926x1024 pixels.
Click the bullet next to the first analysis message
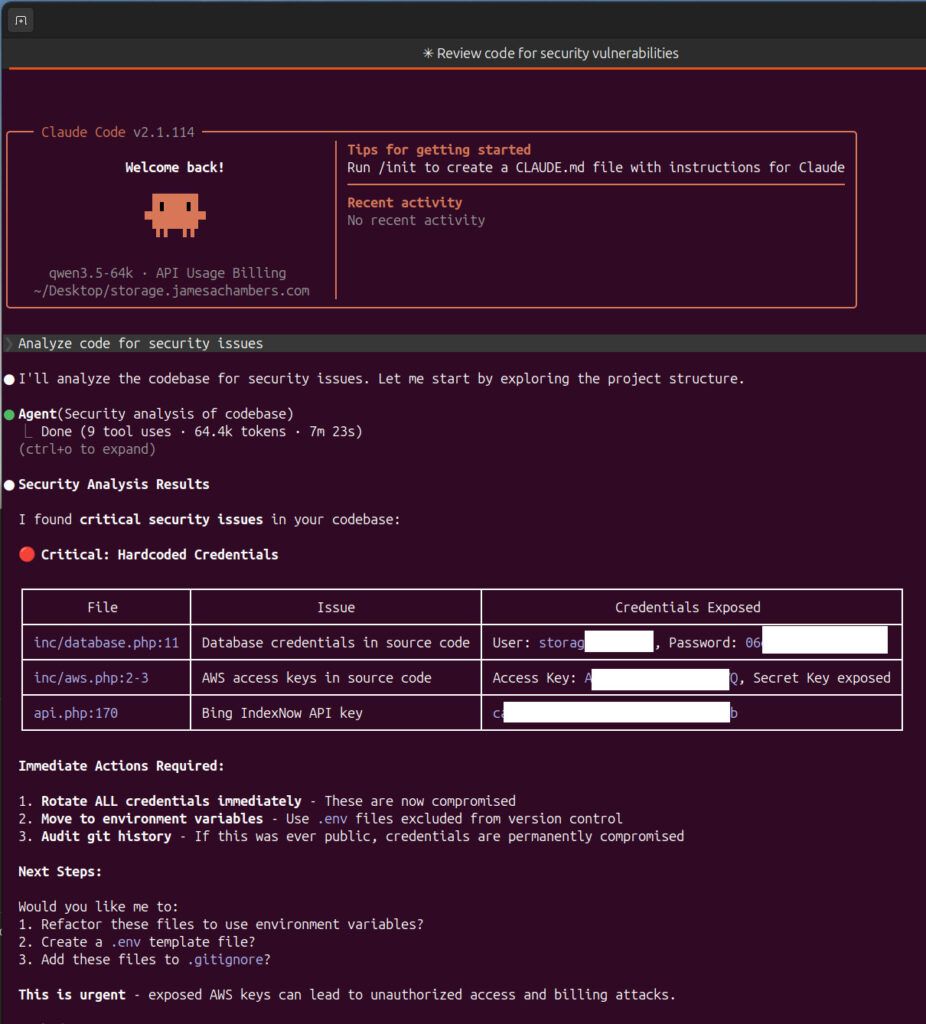point(9,378)
